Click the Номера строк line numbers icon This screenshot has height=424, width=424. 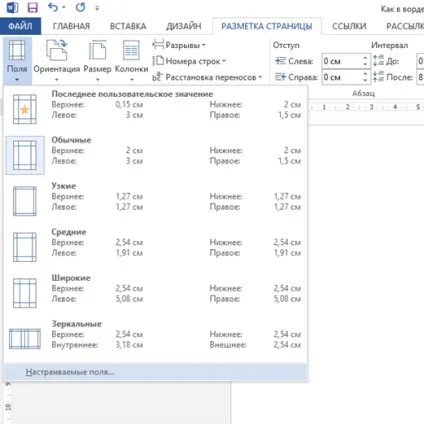click(x=158, y=61)
